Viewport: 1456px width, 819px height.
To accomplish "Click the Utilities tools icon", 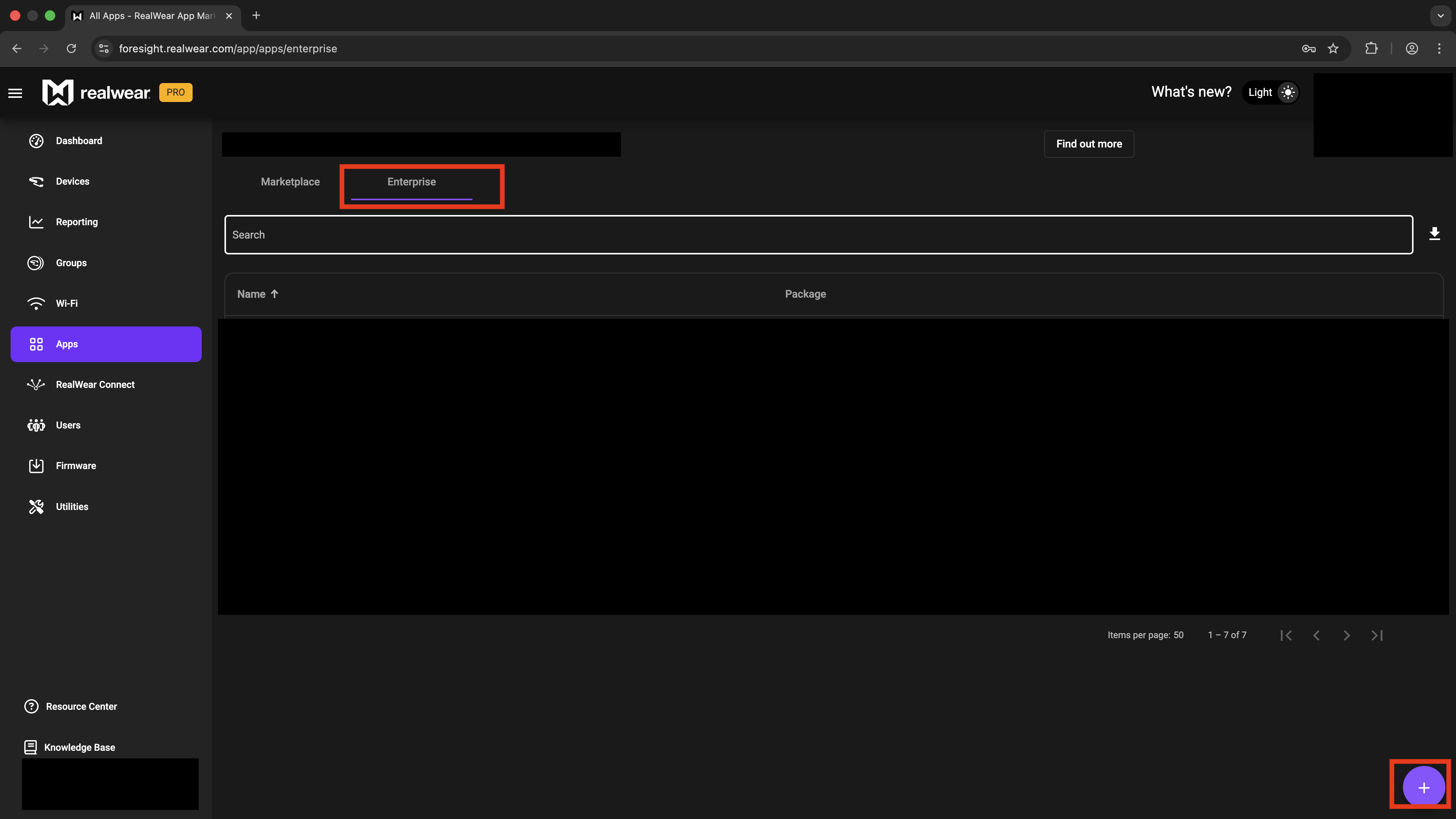I will [36, 507].
